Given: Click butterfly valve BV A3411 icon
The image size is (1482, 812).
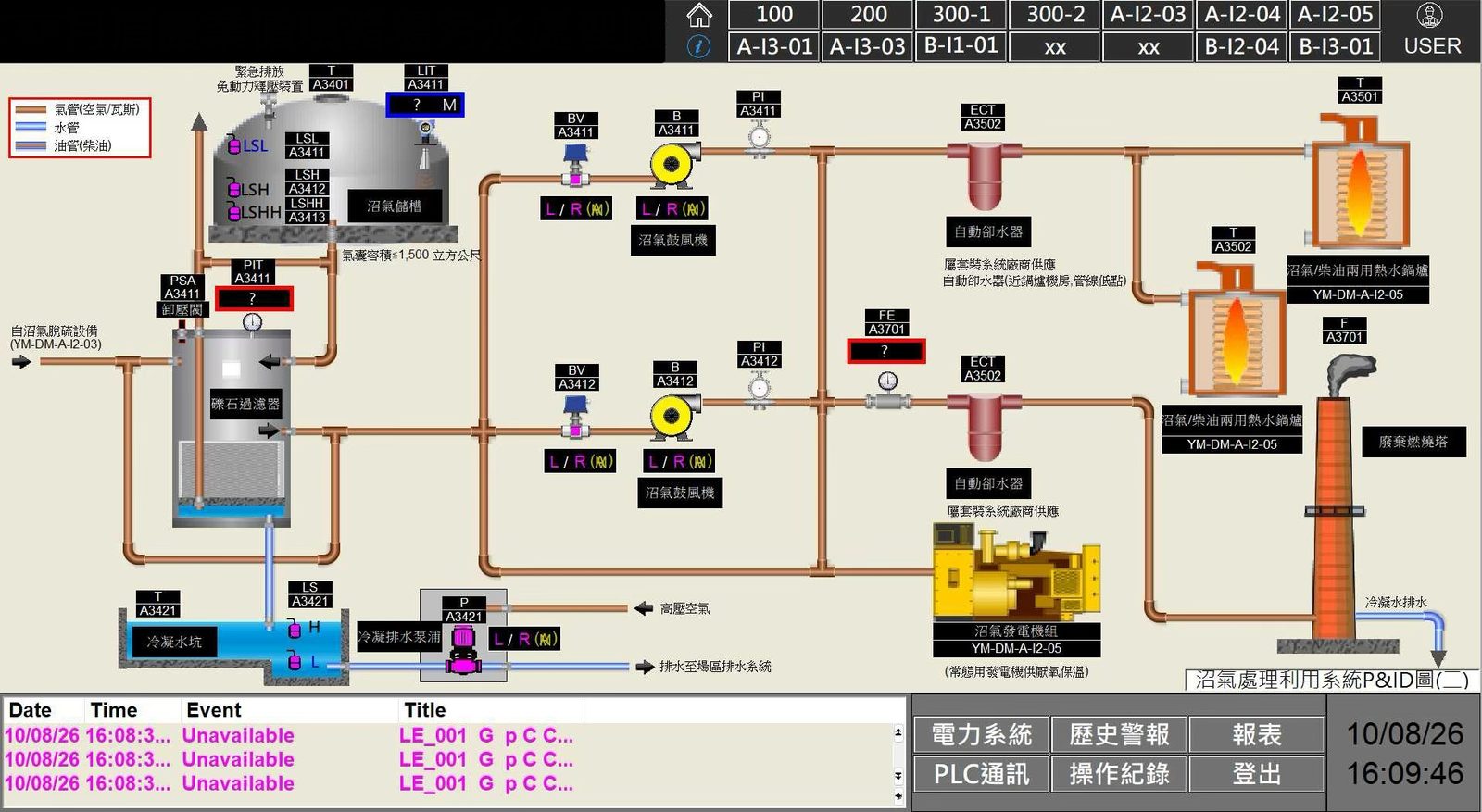Looking at the screenshot, I should 575,166.
